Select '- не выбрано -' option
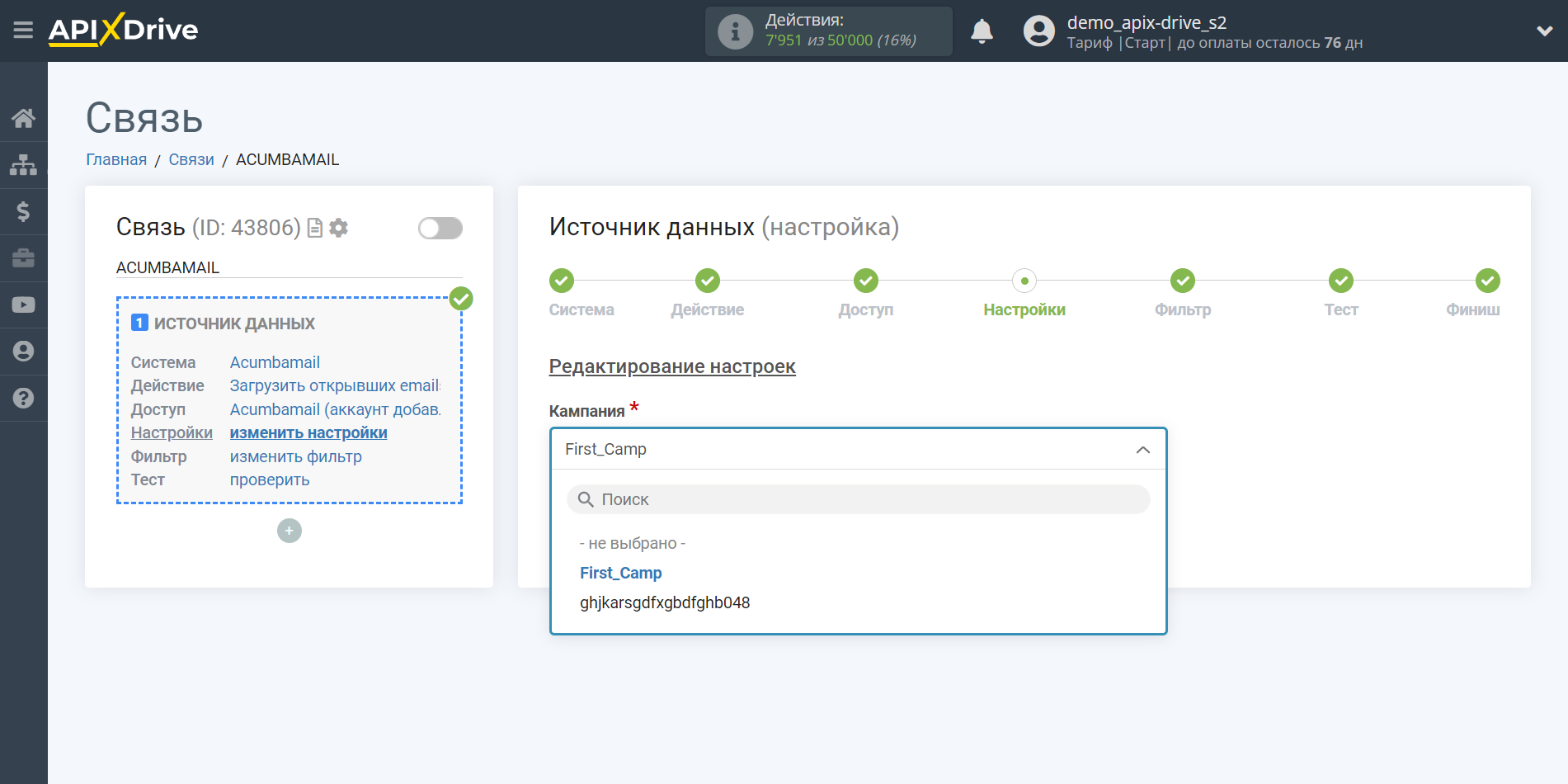Image resolution: width=1568 pixels, height=784 pixels. (633, 543)
